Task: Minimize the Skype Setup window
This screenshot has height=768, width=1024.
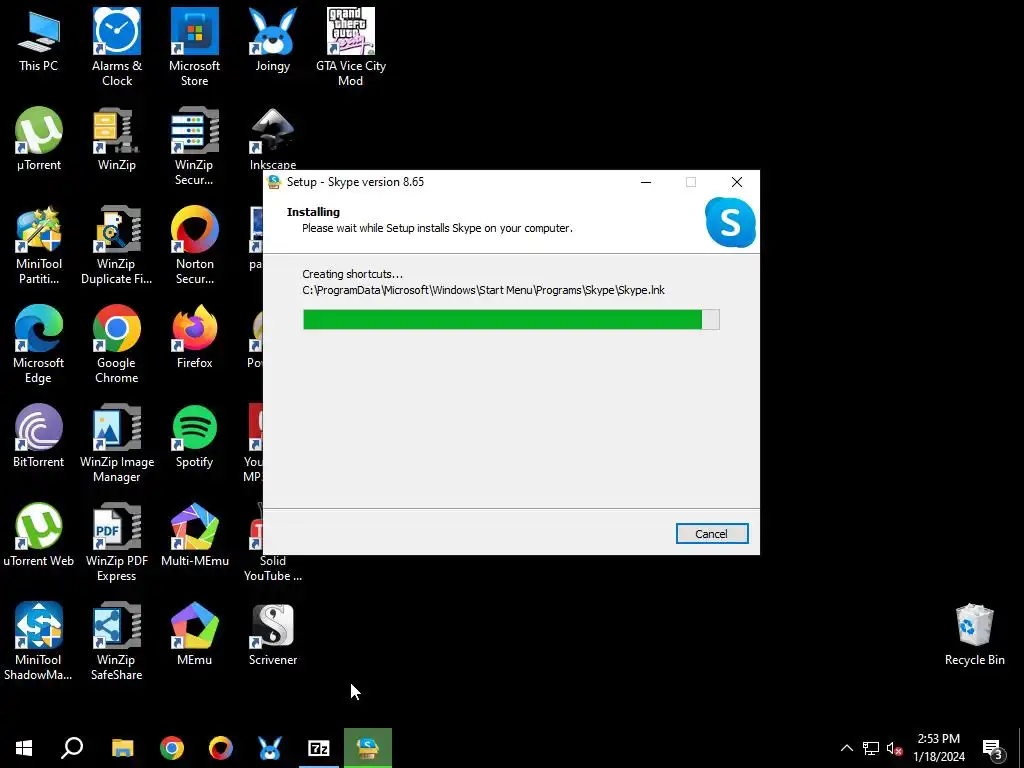Action: click(x=646, y=182)
